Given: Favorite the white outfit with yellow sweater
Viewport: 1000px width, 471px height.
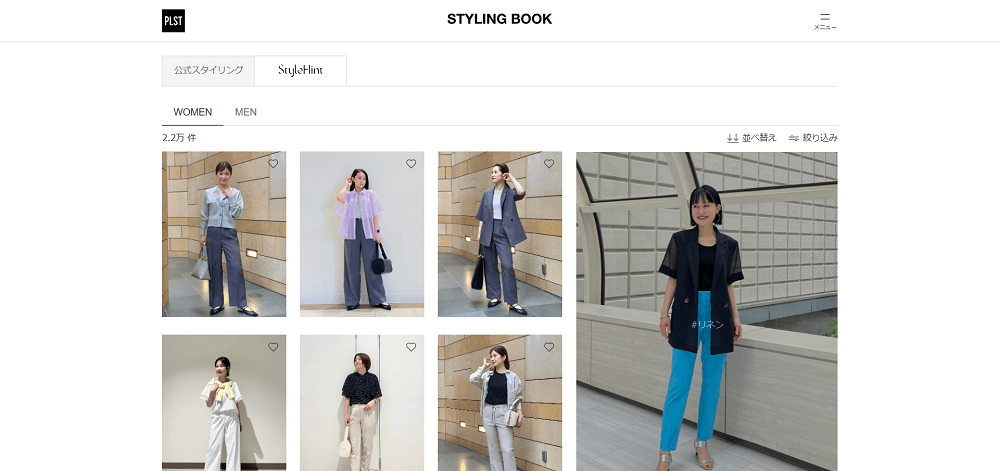Looking at the screenshot, I should 273,347.
